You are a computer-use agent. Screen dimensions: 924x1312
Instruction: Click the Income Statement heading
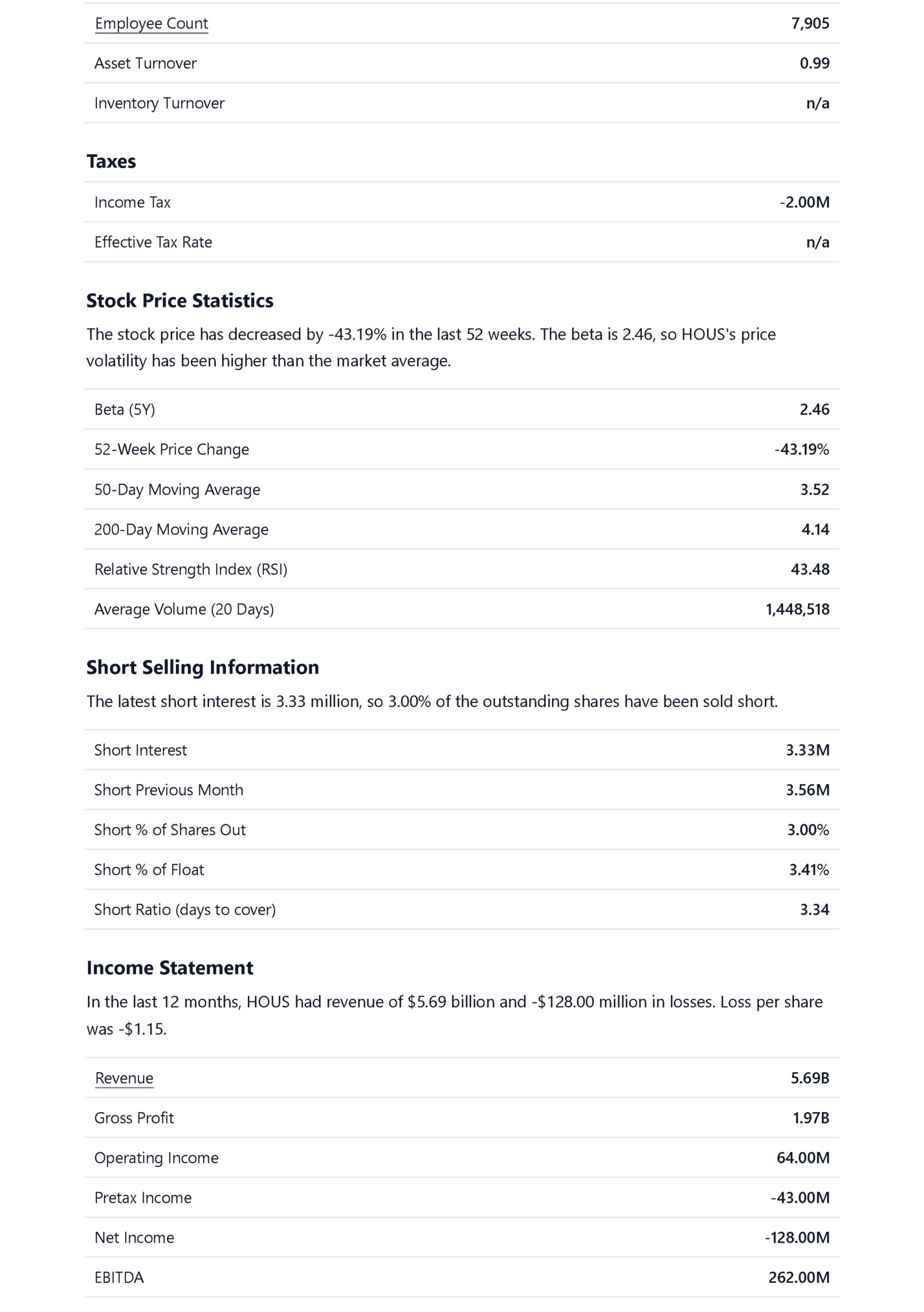[170, 968]
